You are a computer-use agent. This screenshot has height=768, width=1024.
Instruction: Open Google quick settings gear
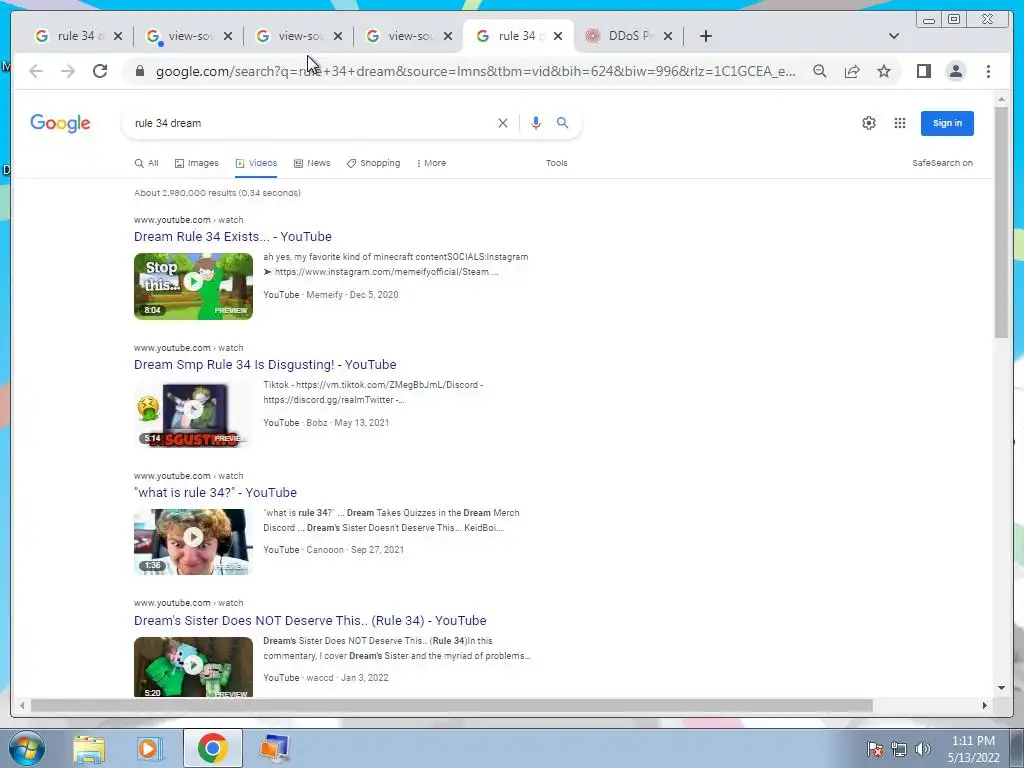(x=869, y=123)
